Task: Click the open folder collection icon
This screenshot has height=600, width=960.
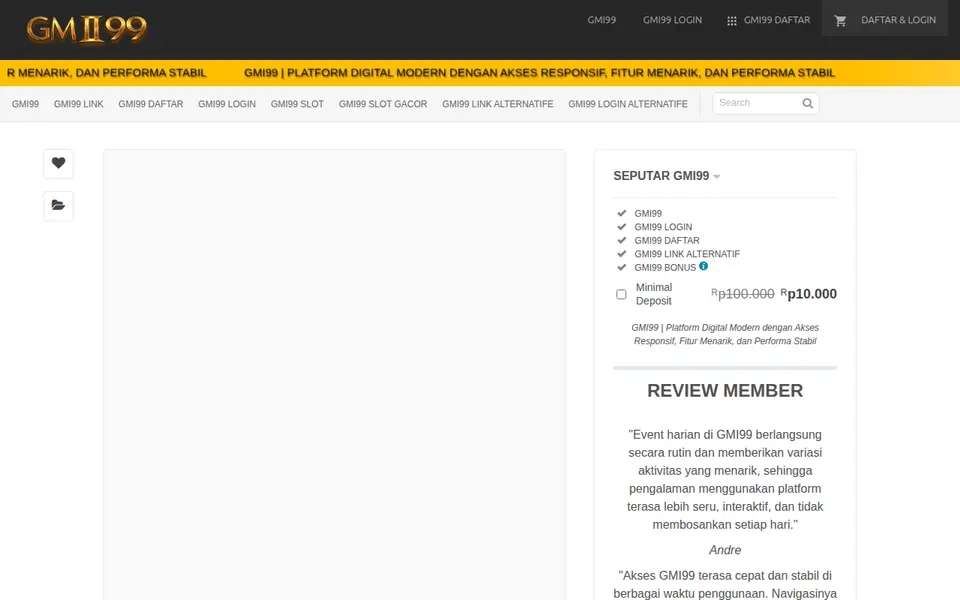Action: tap(58, 205)
